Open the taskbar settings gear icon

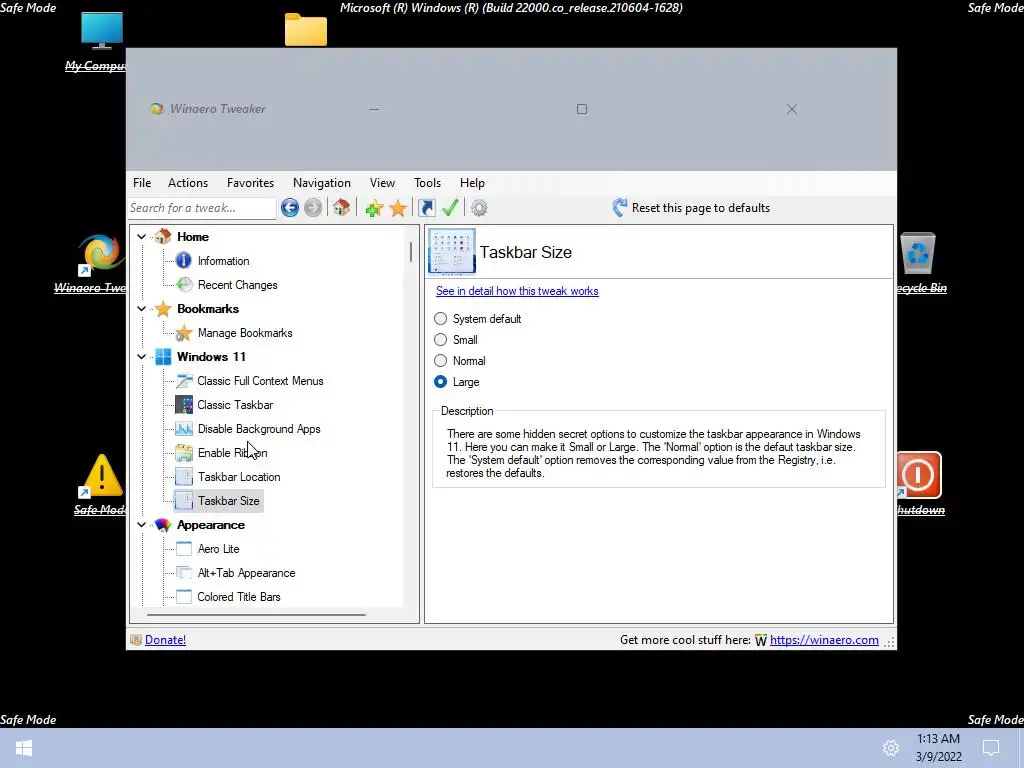click(891, 748)
